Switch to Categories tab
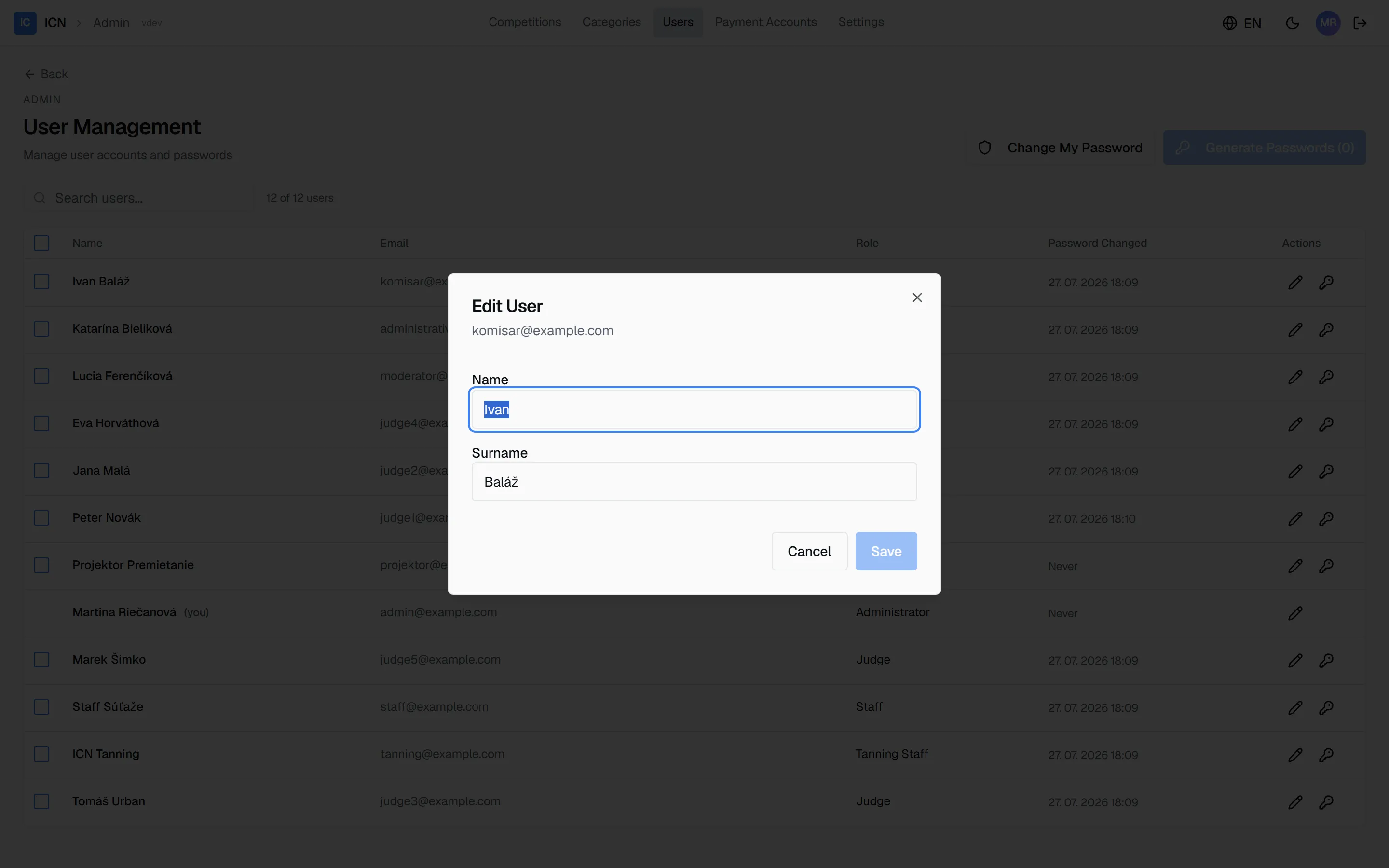Screen dimensions: 1389x868 pos(611,22)
